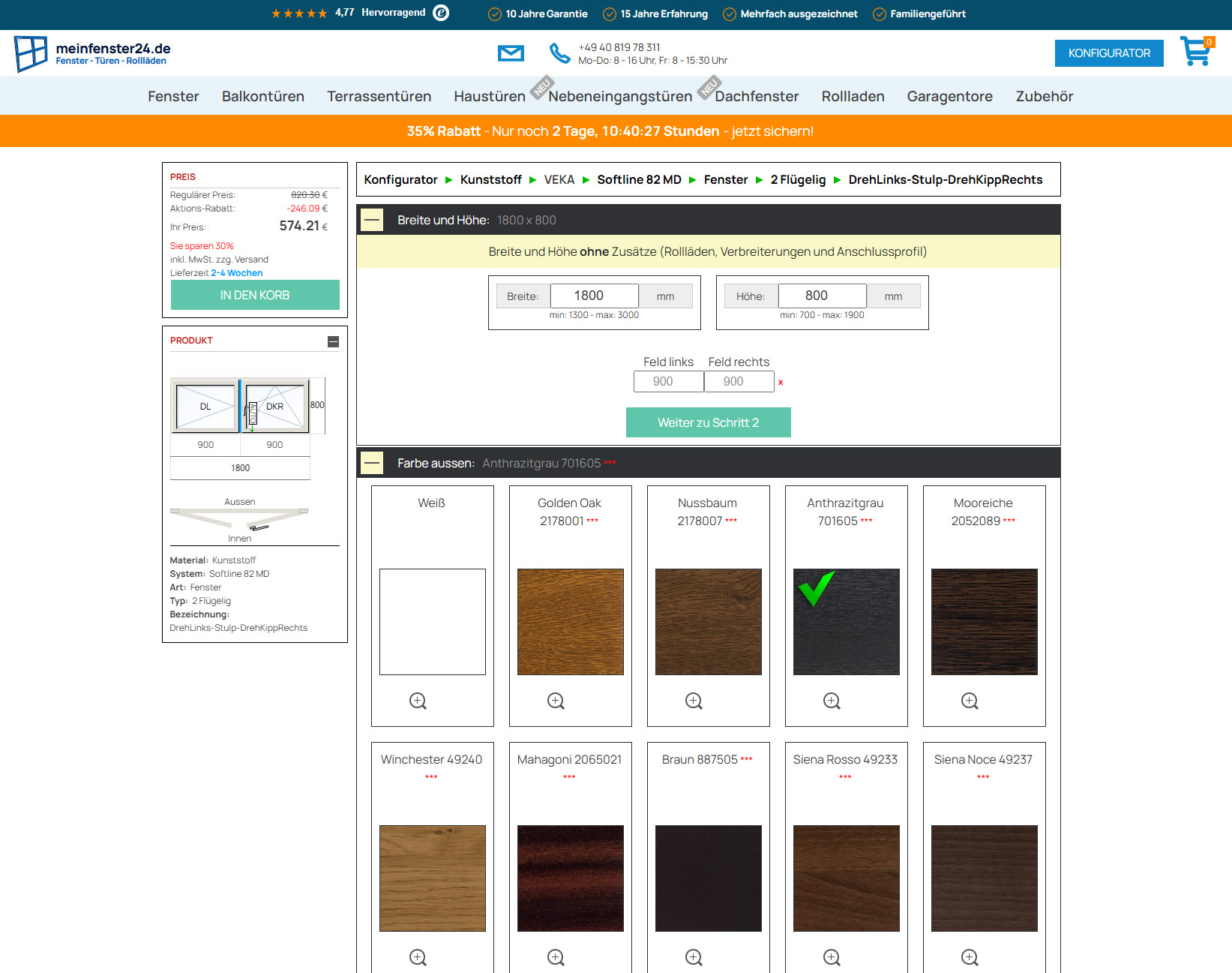
Task: Open the Fenster menu
Action: click(x=173, y=96)
